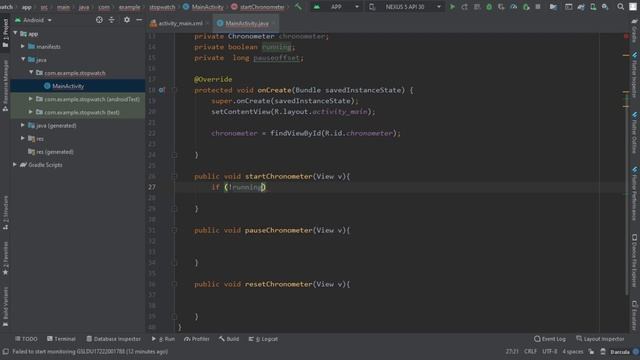Open the Device File Explorer stripe
The width and height of the screenshot is (640, 360).
pyautogui.click(x=634, y=260)
